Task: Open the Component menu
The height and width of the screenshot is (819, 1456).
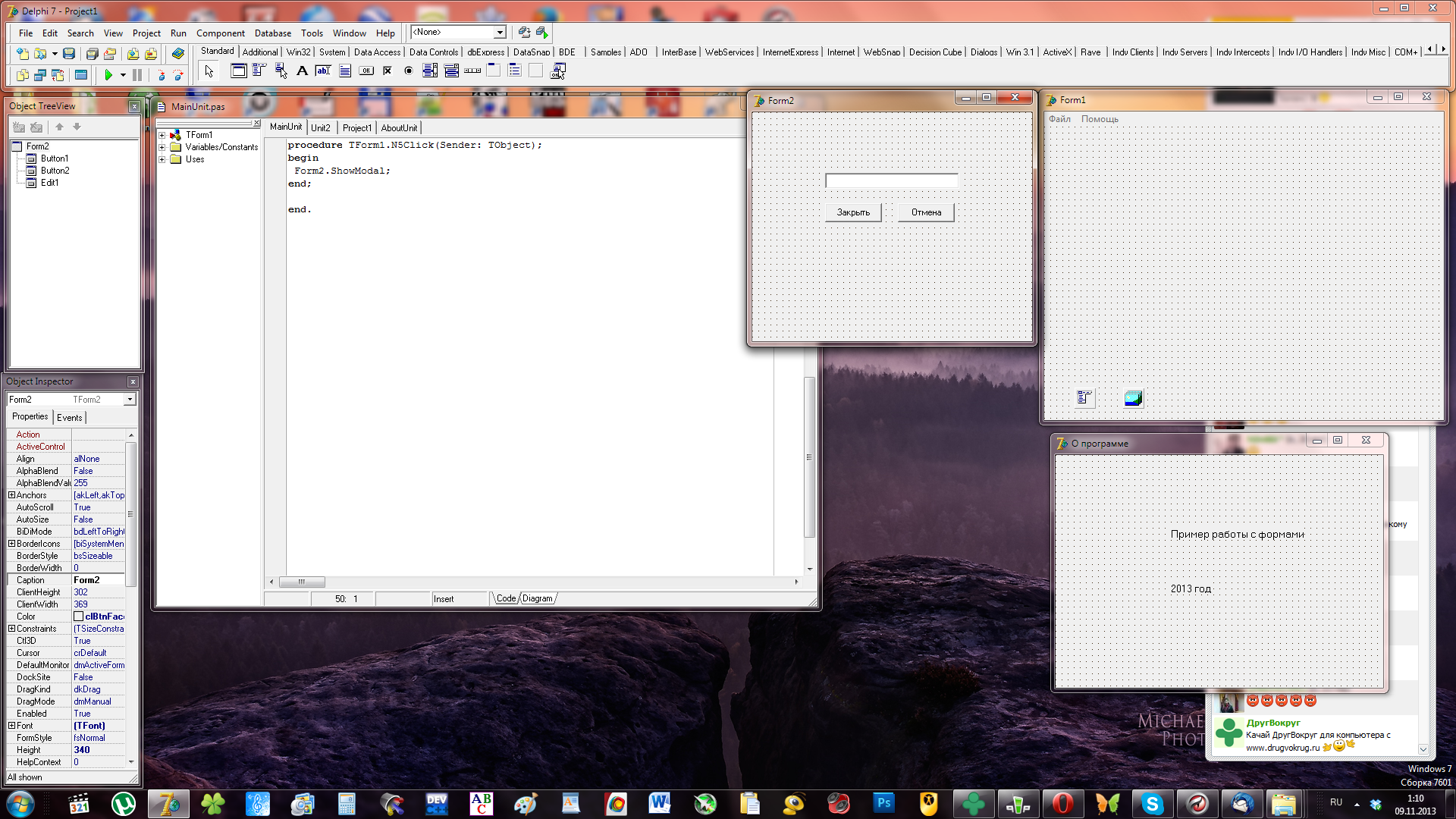Action: point(220,33)
